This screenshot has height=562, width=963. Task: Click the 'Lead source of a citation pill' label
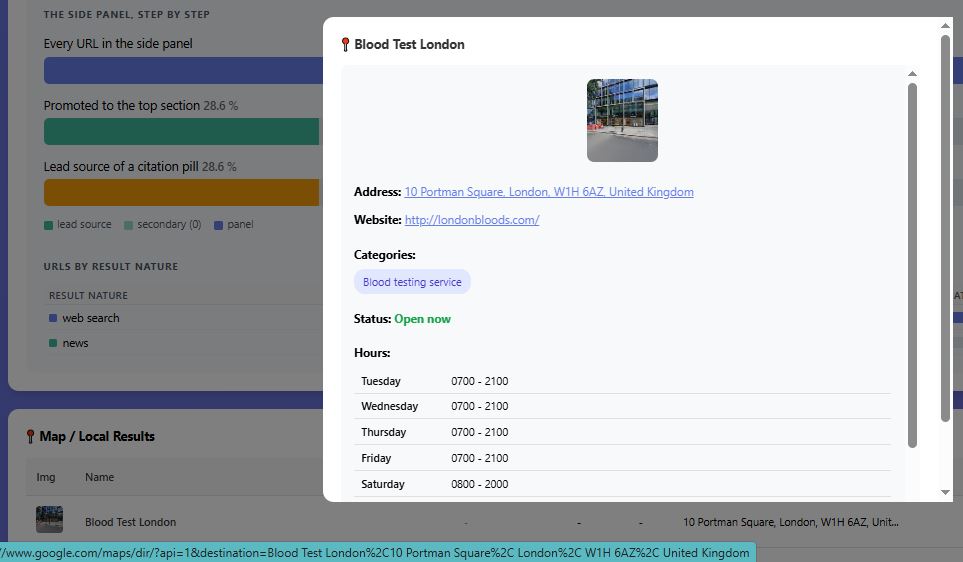point(121,166)
